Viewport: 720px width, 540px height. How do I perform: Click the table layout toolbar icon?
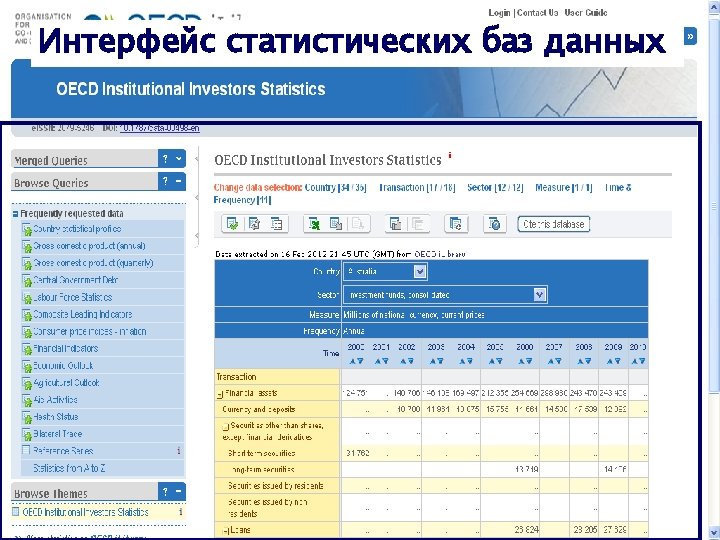(x=276, y=224)
